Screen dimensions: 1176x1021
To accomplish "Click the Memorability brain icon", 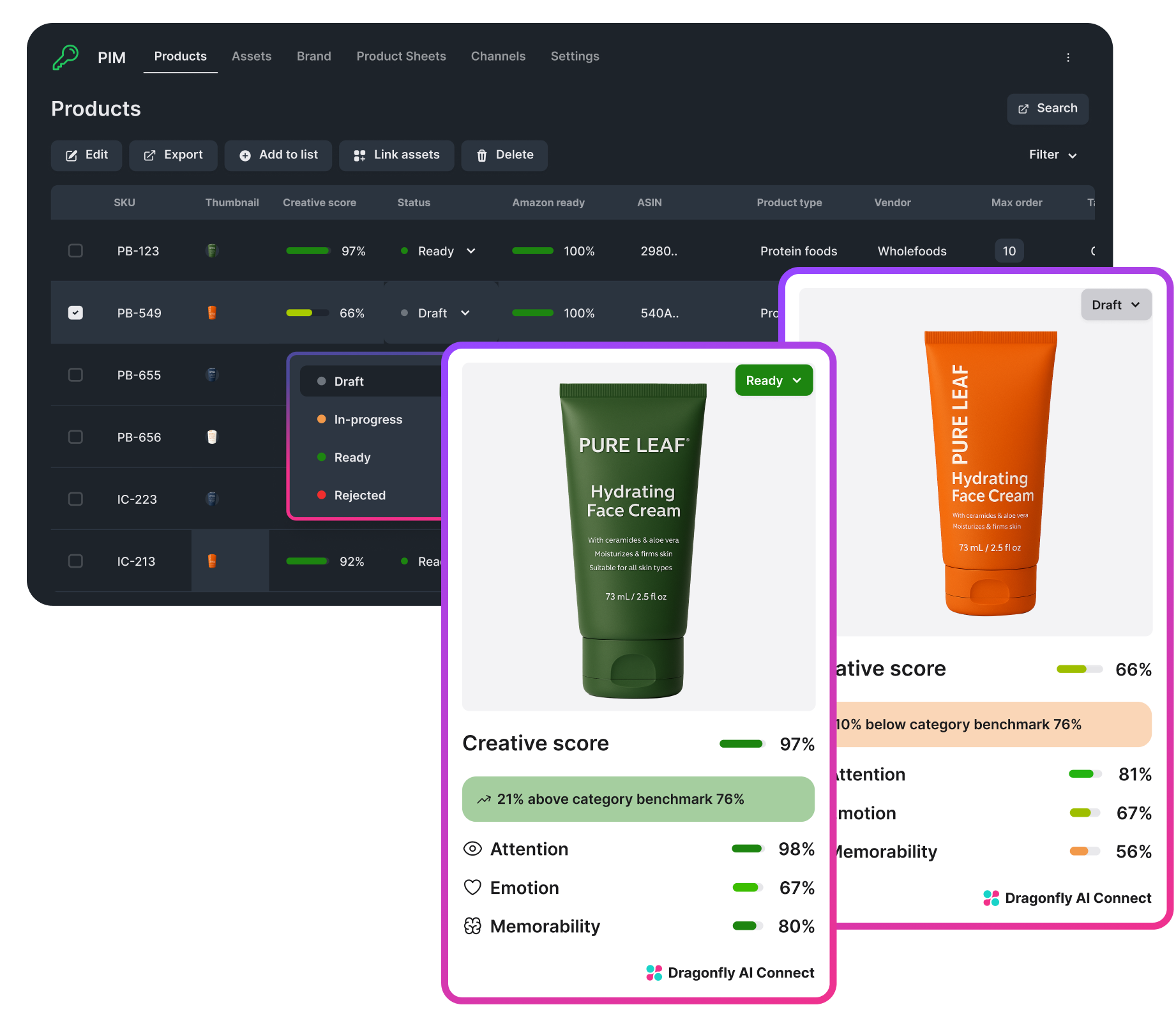I will pos(472,926).
